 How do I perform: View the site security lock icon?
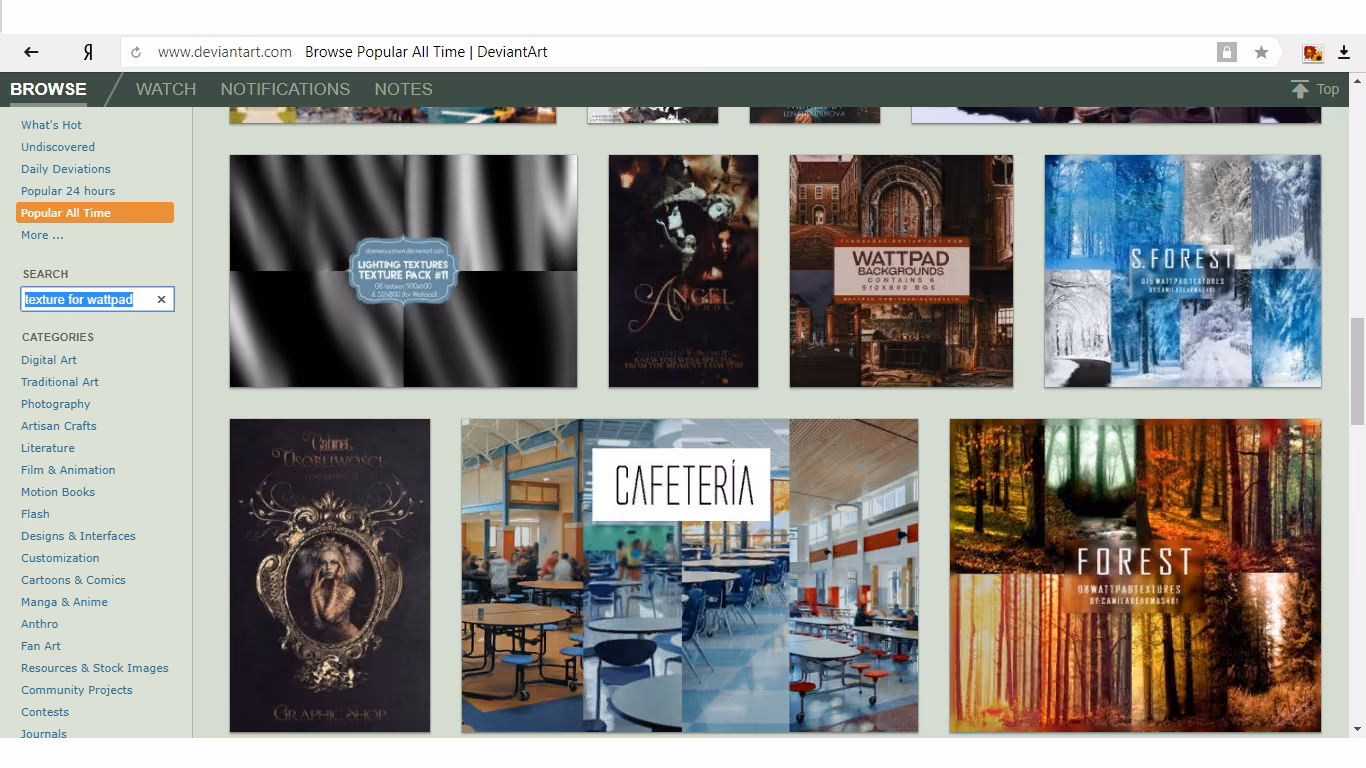click(1226, 52)
